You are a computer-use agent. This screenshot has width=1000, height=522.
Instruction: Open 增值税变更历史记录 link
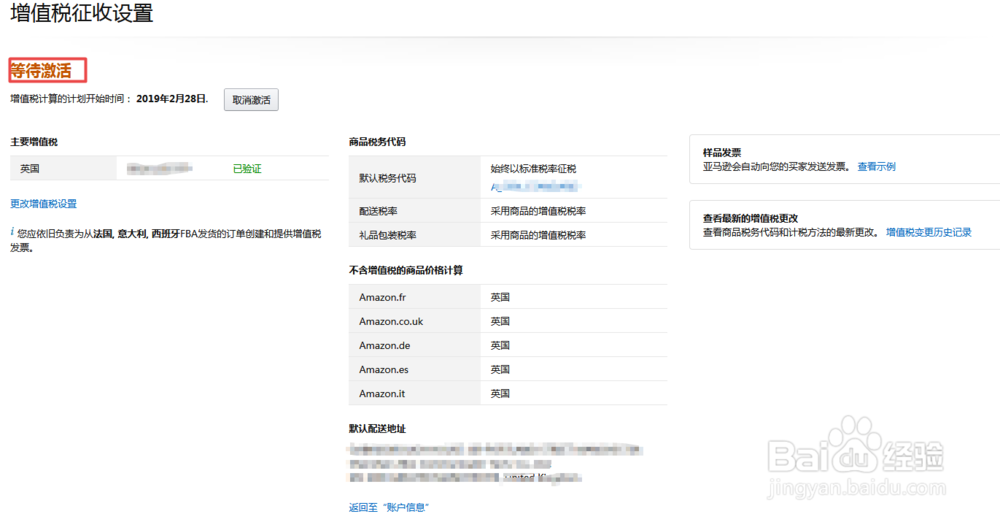point(929,232)
